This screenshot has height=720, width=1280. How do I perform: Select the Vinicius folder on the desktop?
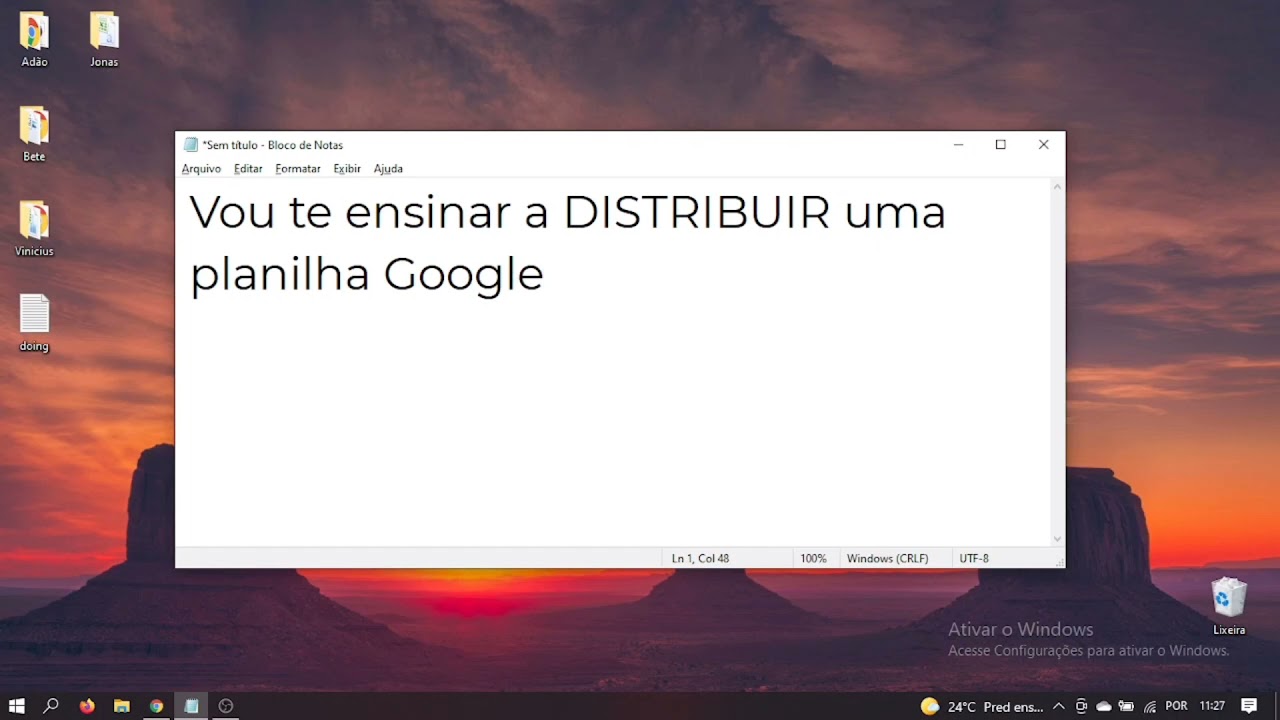34,229
